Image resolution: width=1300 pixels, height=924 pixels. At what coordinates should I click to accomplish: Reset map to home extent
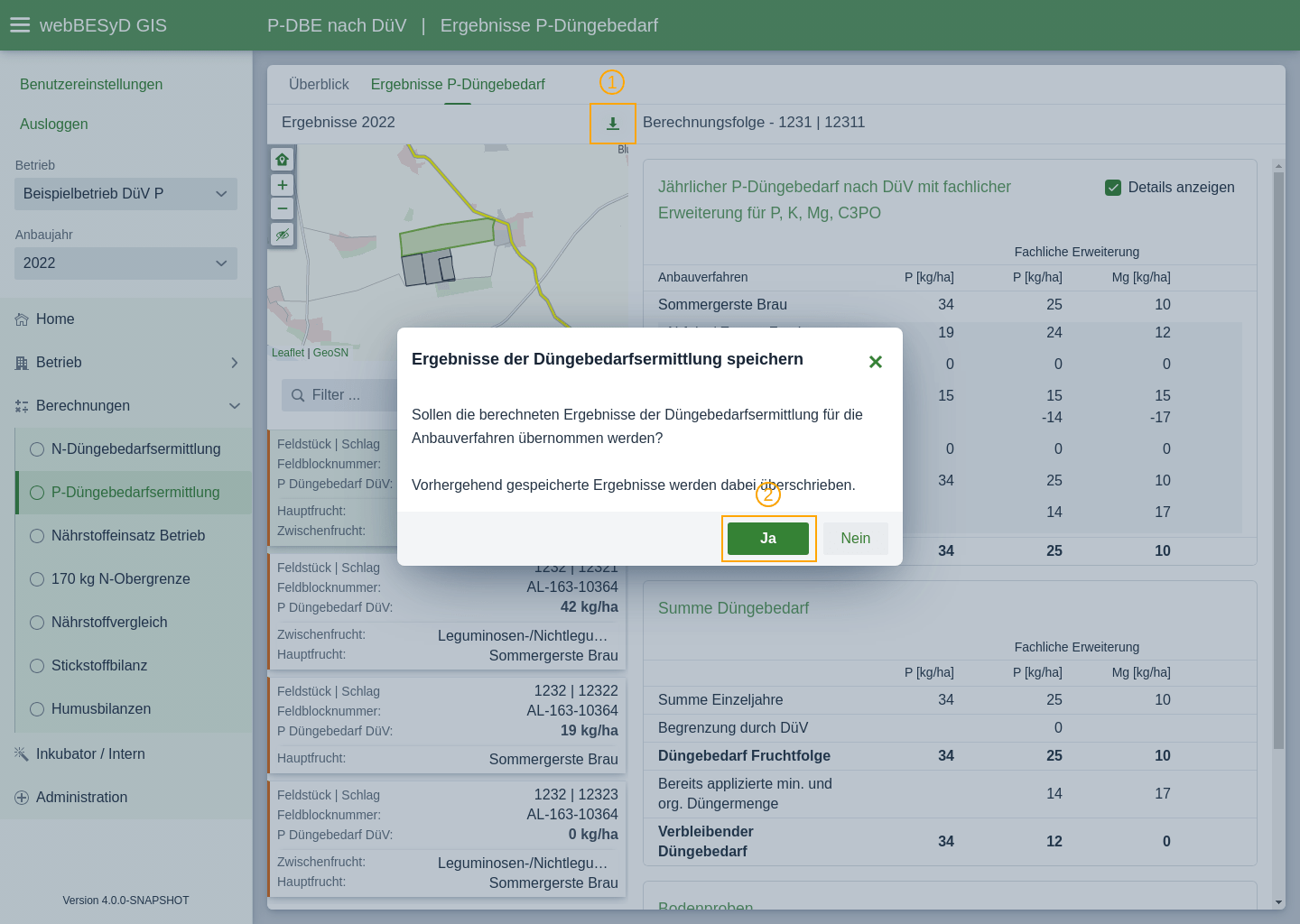[x=283, y=160]
